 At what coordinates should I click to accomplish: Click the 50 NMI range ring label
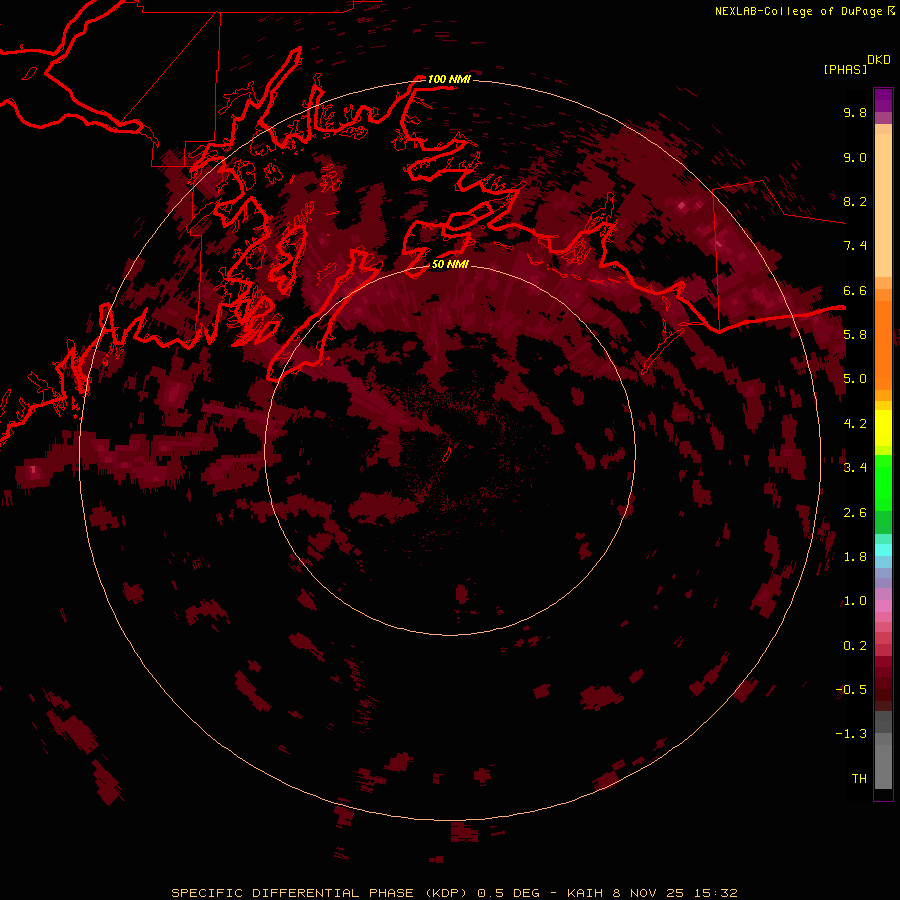click(x=451, y=264)
